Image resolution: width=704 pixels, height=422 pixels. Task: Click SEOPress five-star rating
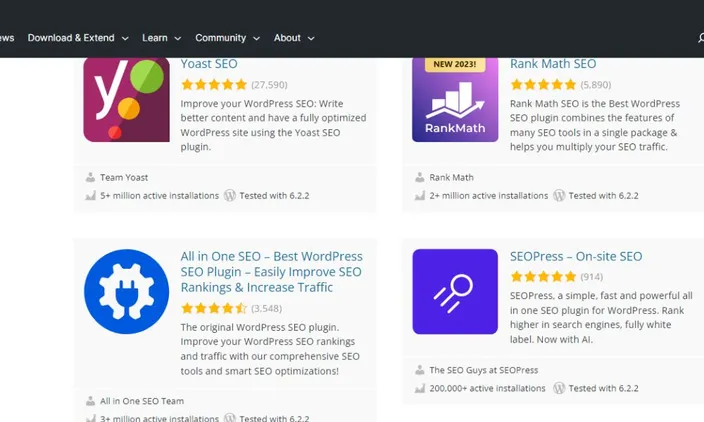pos(543,277)
